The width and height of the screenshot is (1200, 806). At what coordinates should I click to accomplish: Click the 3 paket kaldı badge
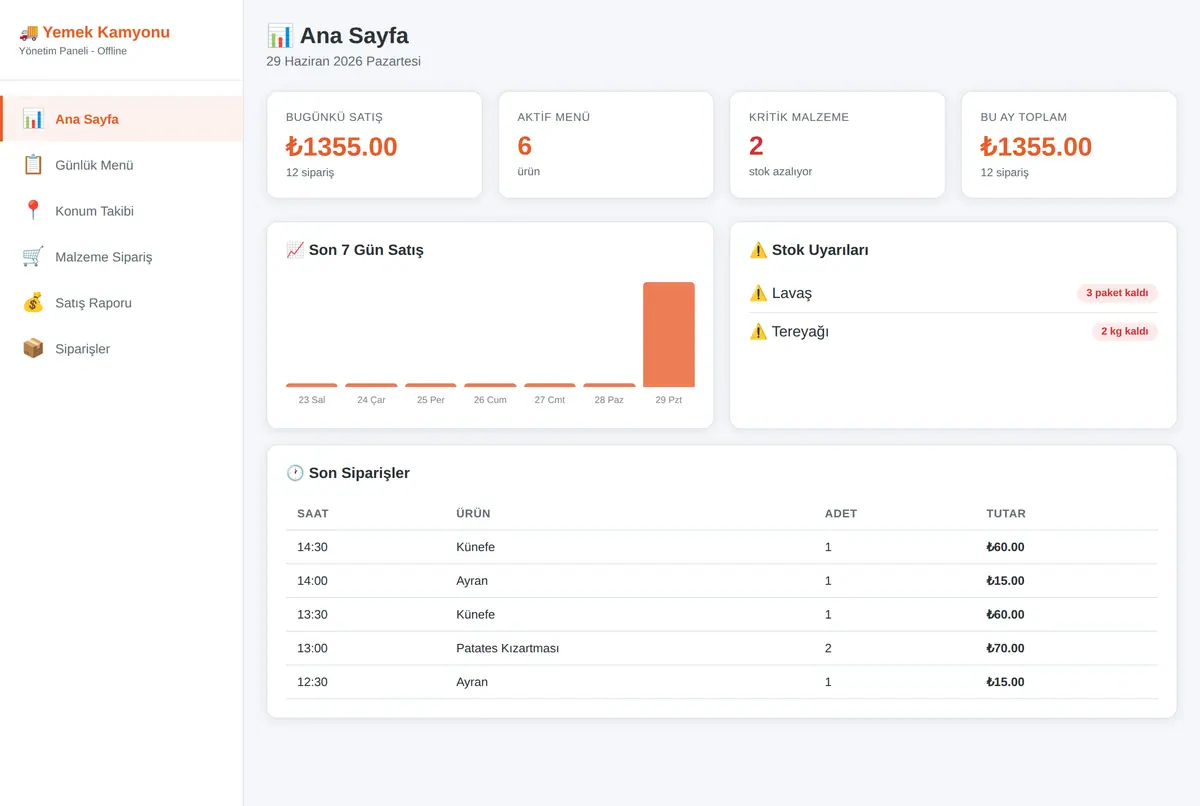(x=1117, y=293)
